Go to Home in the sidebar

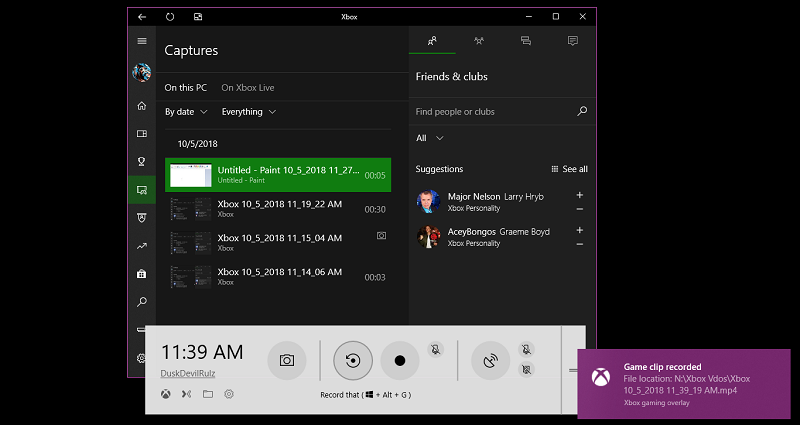click(x=142, y=106)
